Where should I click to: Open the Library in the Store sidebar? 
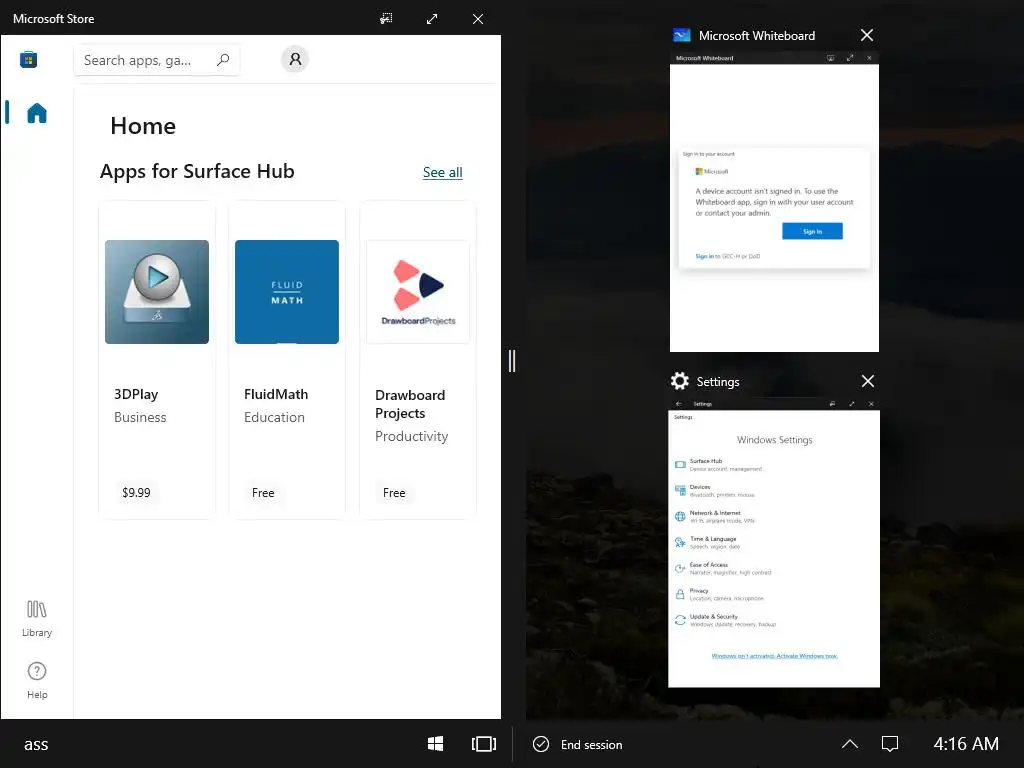click(37, 618)
